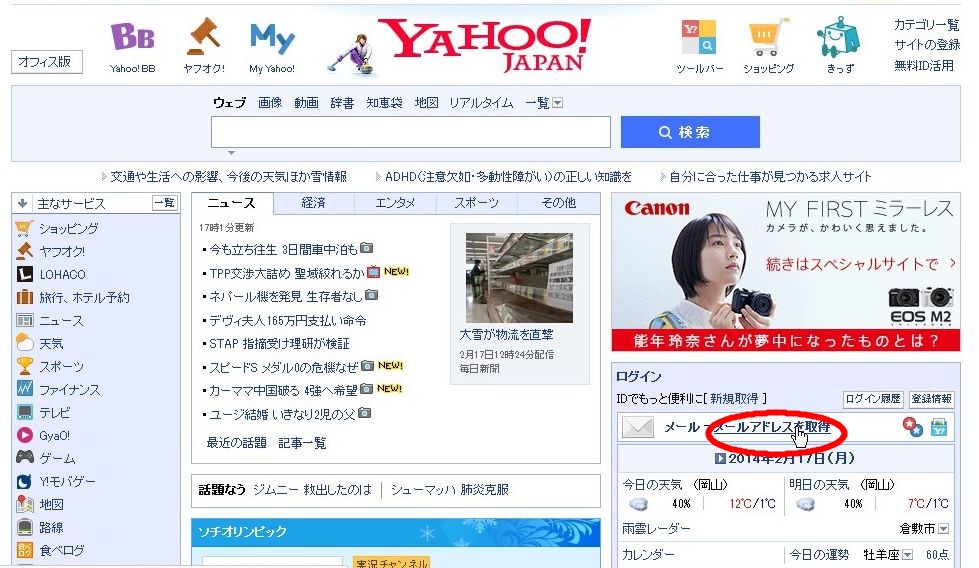The width and height of the screenshot is (979, 568).
Task: Click the main search text field
Action: 411,132
